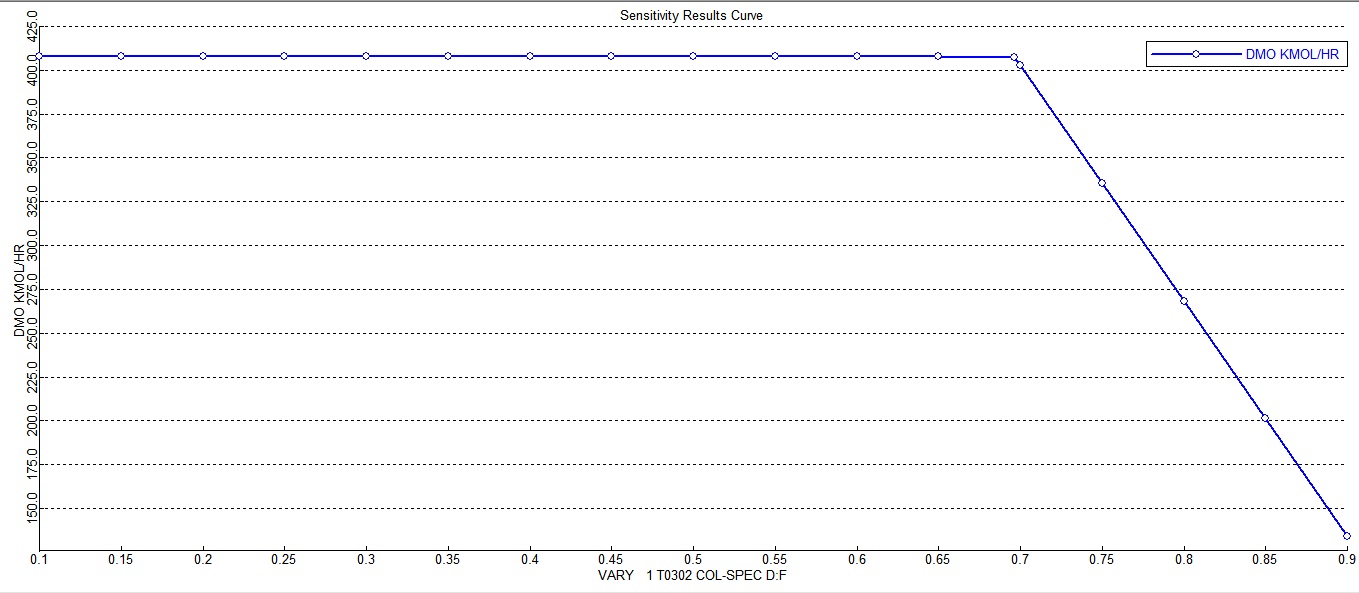Select the data point marker at x = 0.15
1359x593 pixels.
click(121, 56)
